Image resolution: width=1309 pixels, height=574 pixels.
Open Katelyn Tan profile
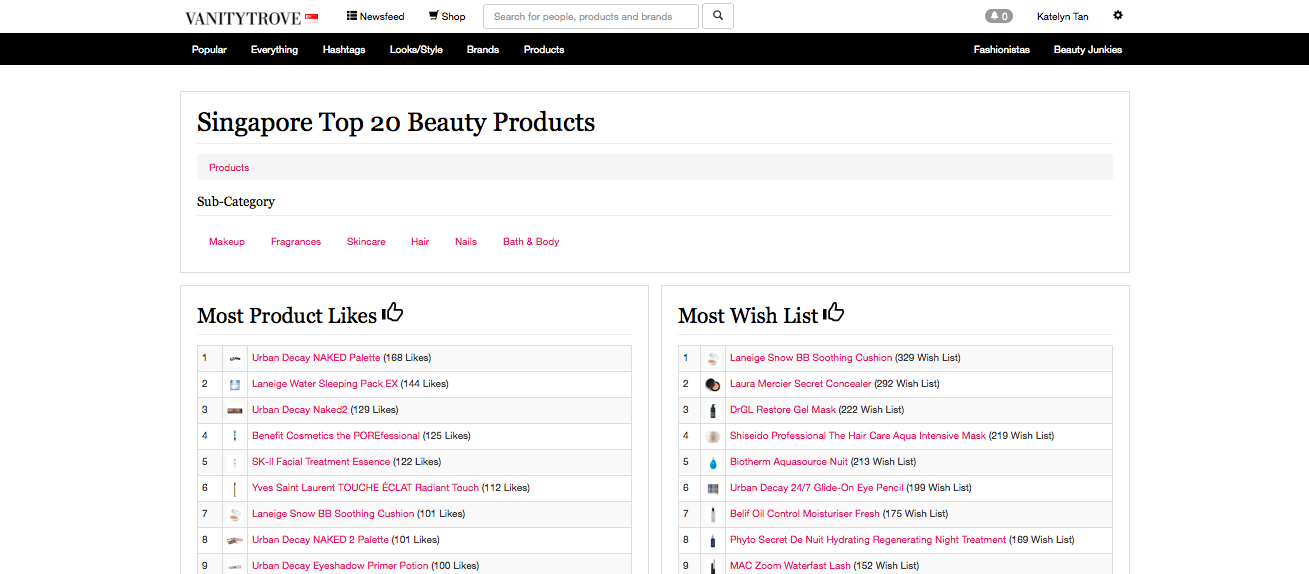[1063, 17]
